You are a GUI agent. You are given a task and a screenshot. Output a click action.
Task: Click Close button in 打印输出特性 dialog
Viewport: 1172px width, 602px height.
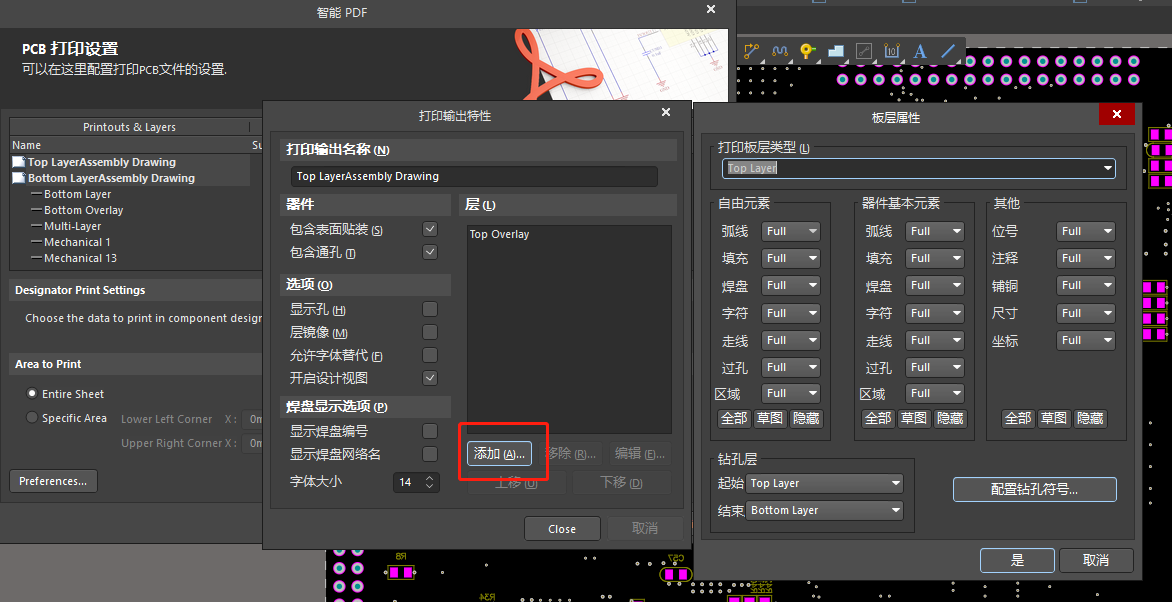point(562,529)
